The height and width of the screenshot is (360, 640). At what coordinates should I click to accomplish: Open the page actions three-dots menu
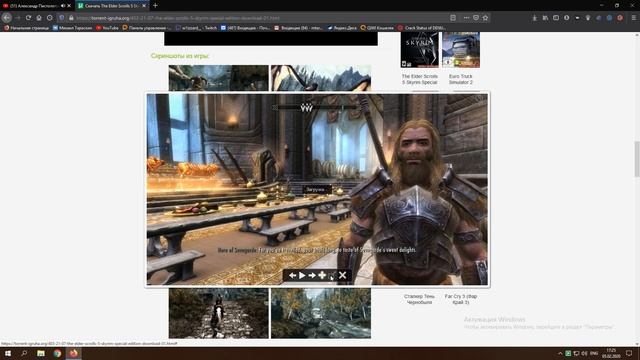coord(466,18)
